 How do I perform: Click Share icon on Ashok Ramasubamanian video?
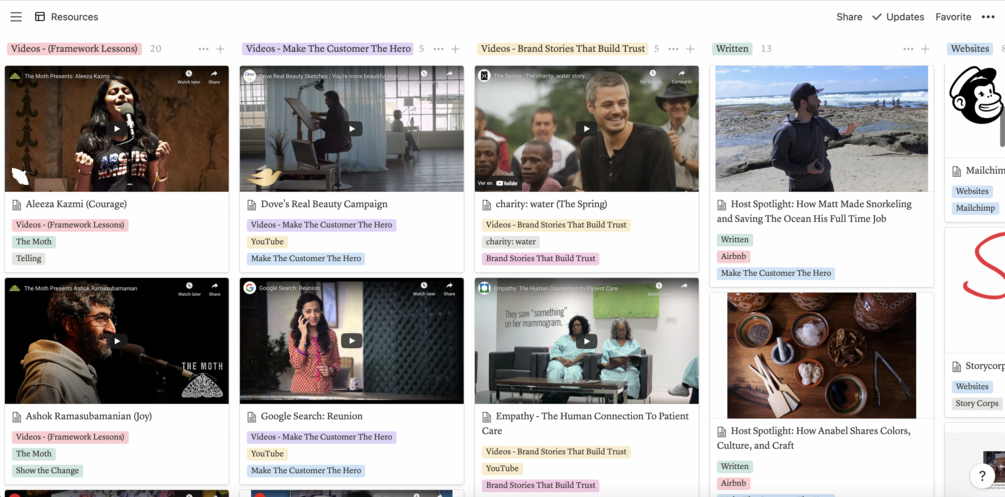[214, 289]
